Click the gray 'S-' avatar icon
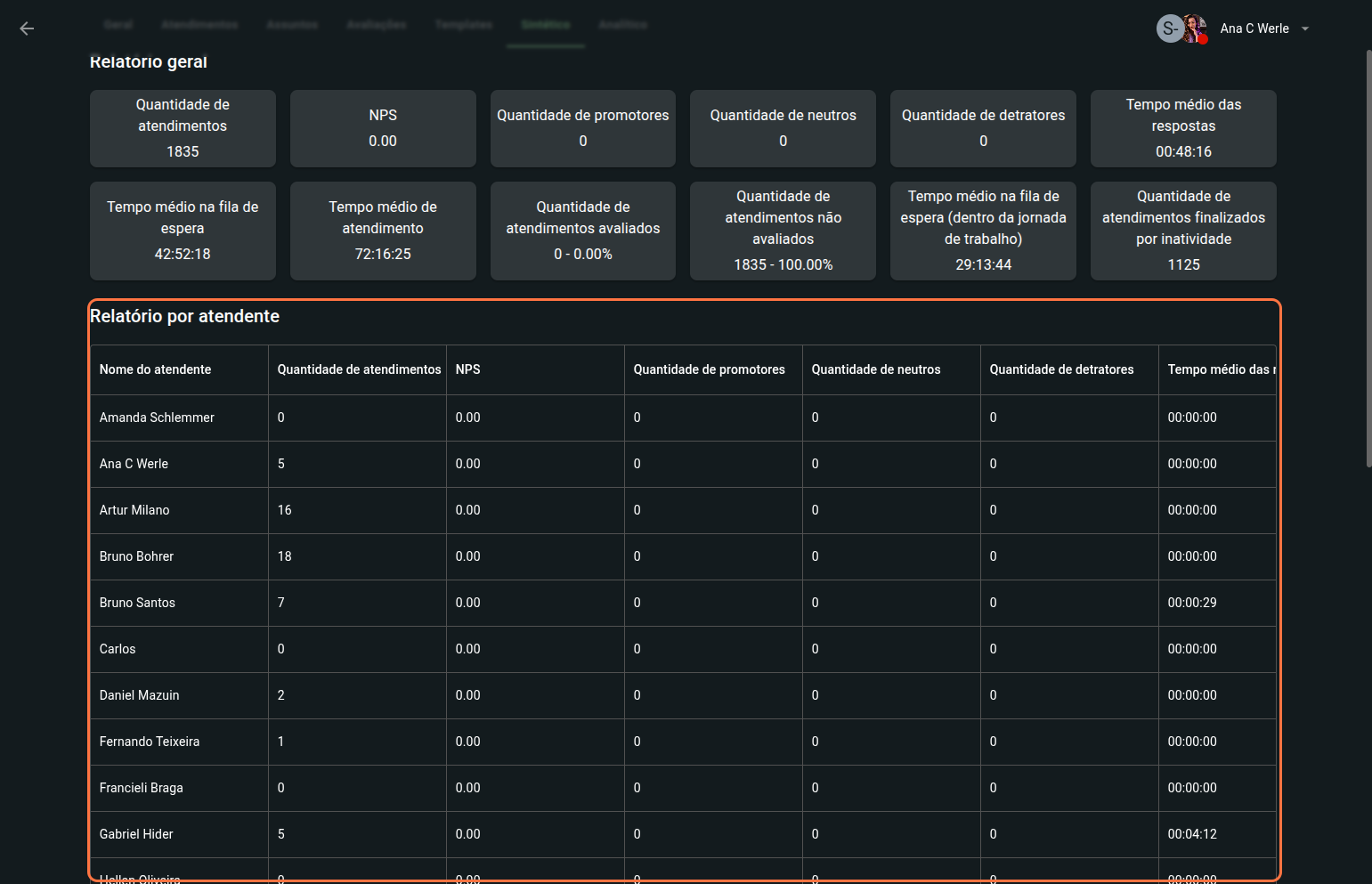This screenshot has width=1372, height=884. [1169, 28]
